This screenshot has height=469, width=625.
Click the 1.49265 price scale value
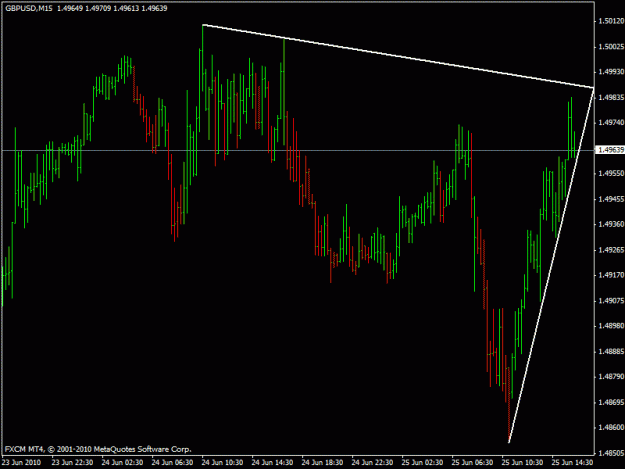(611, 250)
